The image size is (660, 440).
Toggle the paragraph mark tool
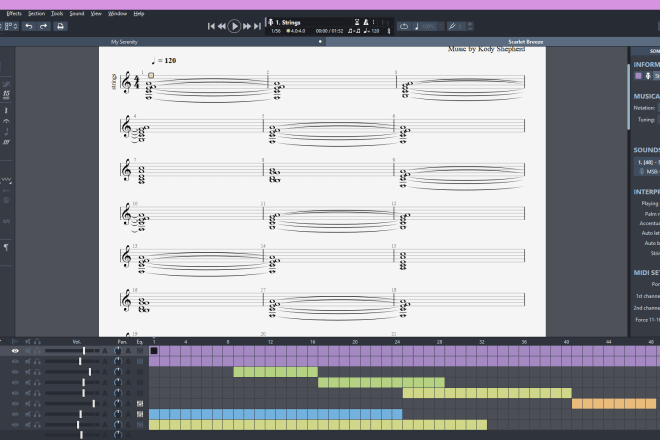pos(6,247)
